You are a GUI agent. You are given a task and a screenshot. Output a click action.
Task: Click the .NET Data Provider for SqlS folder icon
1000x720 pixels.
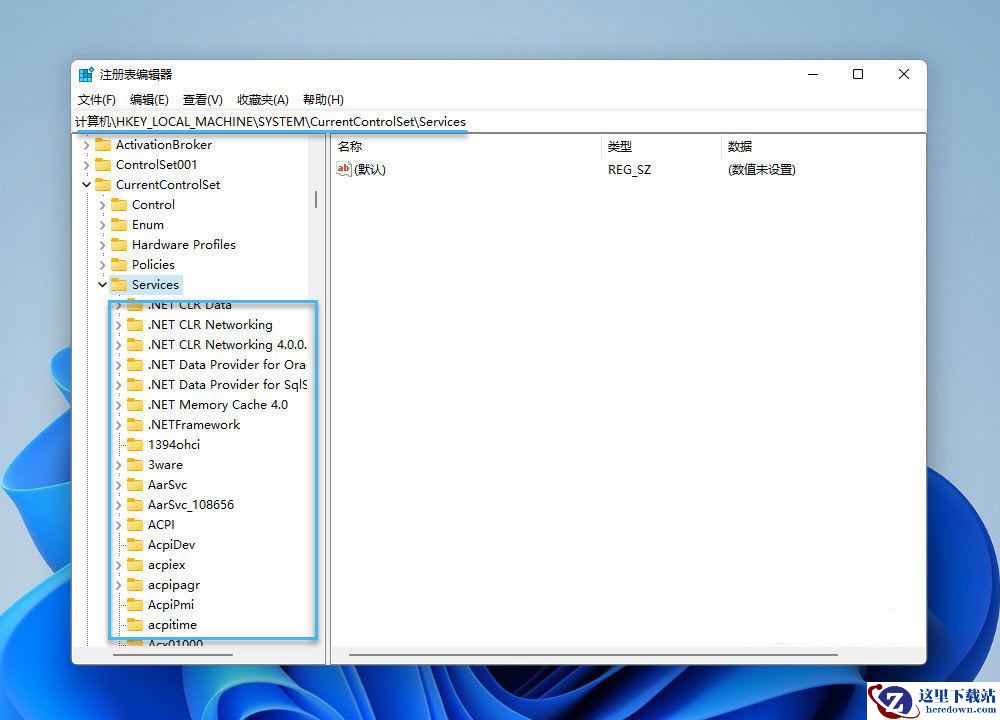135,385
